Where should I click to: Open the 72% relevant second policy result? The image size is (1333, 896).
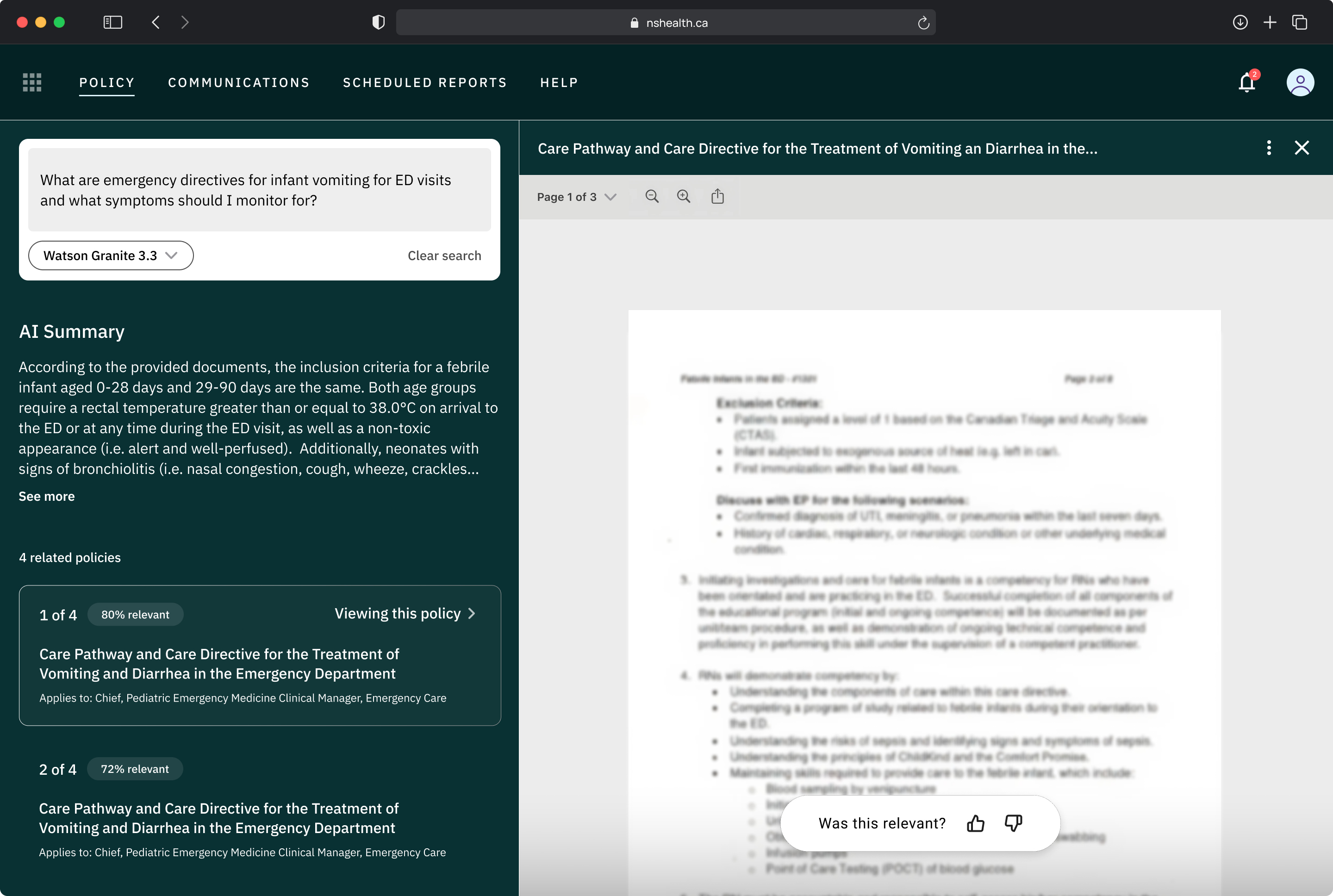(x=218, y=818)
